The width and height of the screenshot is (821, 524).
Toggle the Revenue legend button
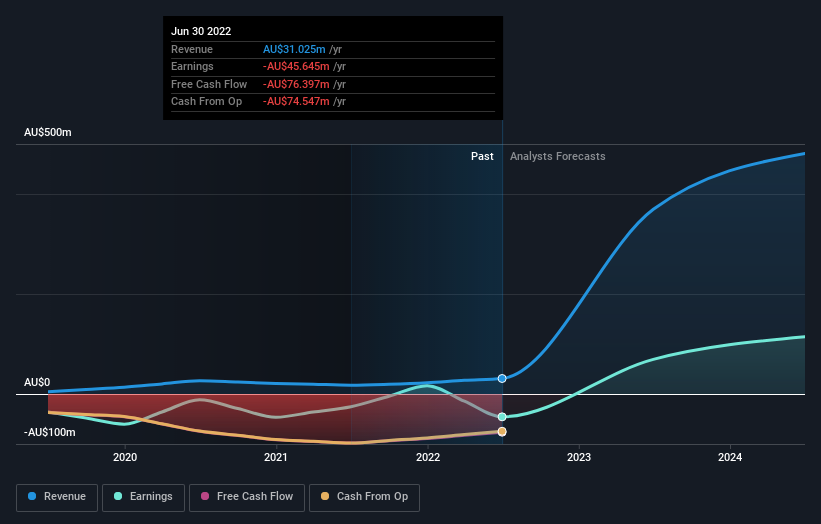tap(57, 497)
